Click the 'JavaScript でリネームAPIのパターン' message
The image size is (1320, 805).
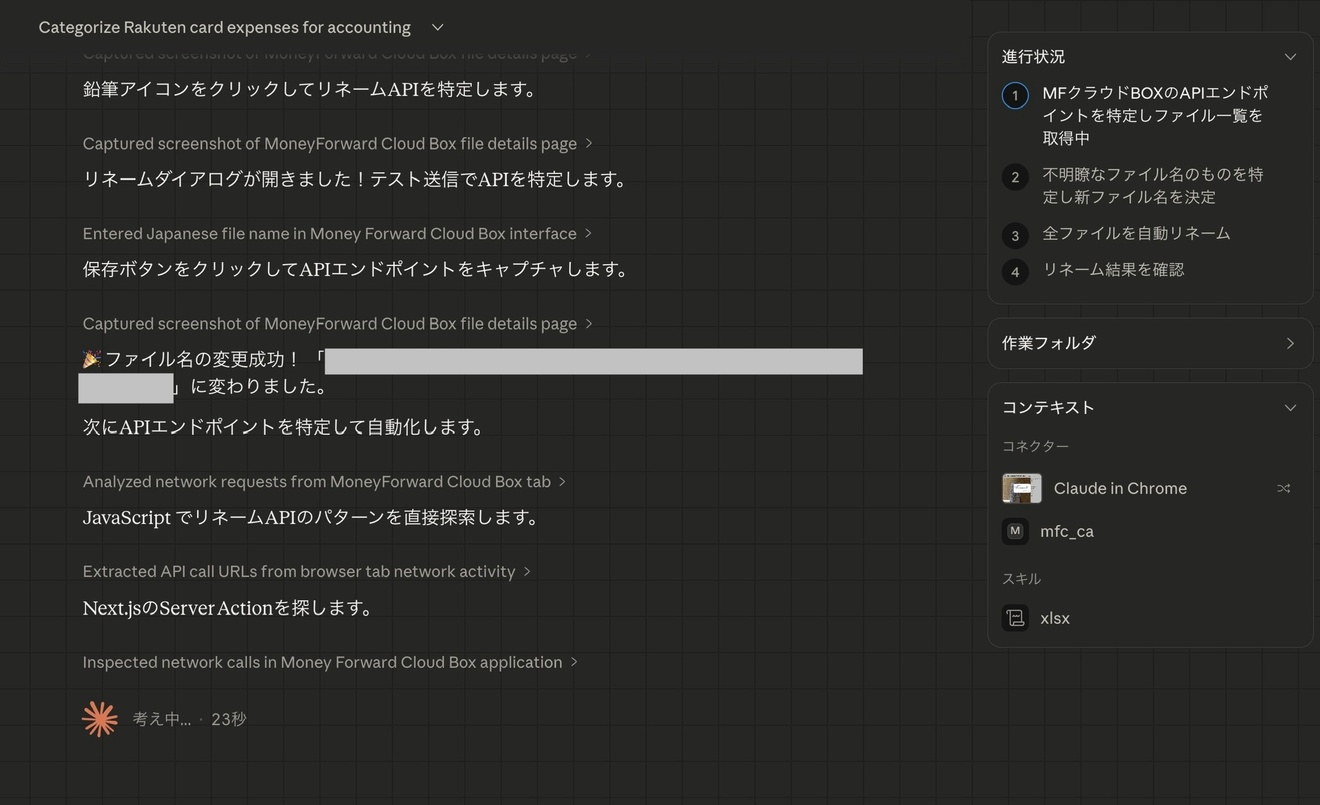tap(311, 517)
